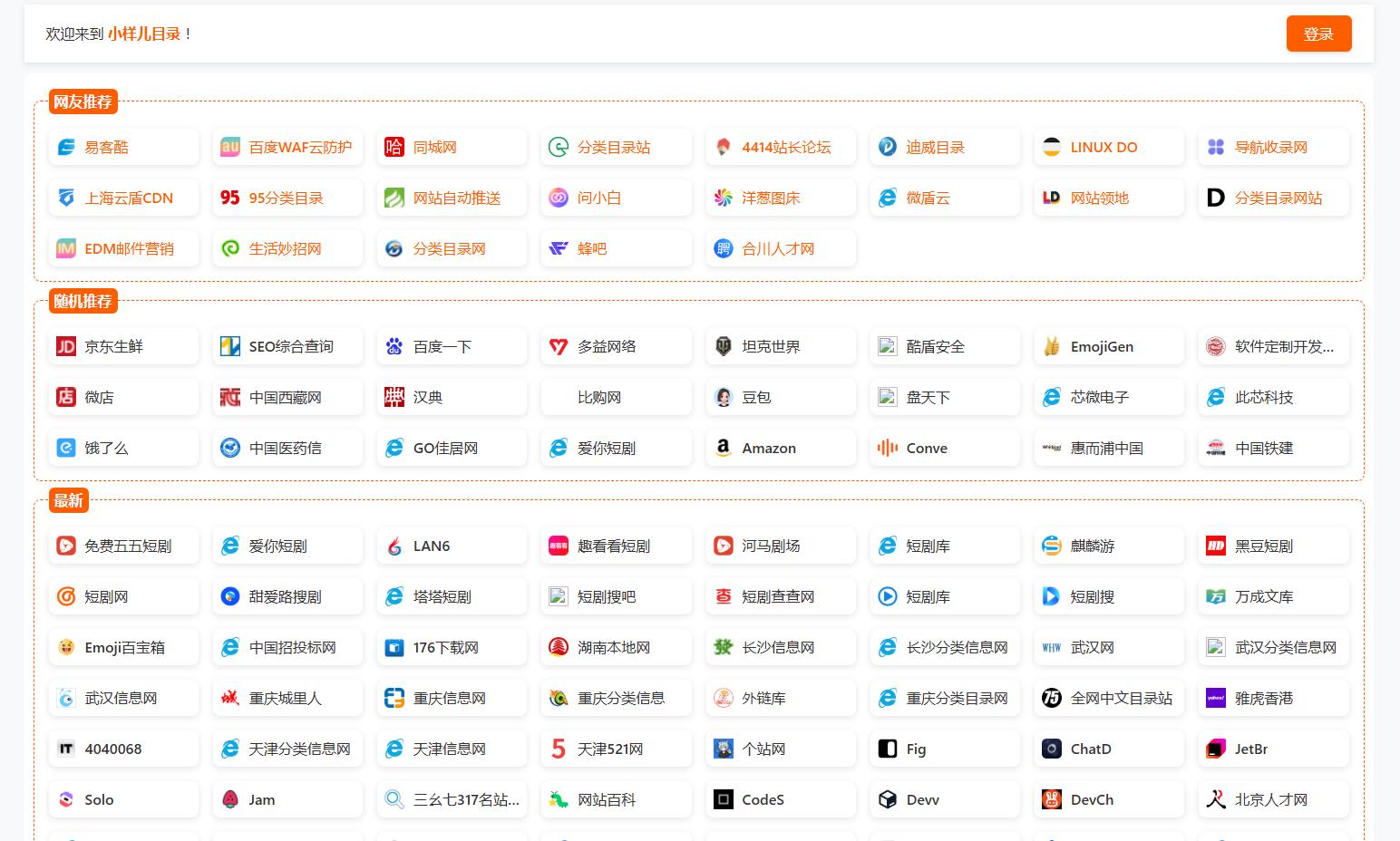Click the EDM邮件营销 icon

pos(66,248)
